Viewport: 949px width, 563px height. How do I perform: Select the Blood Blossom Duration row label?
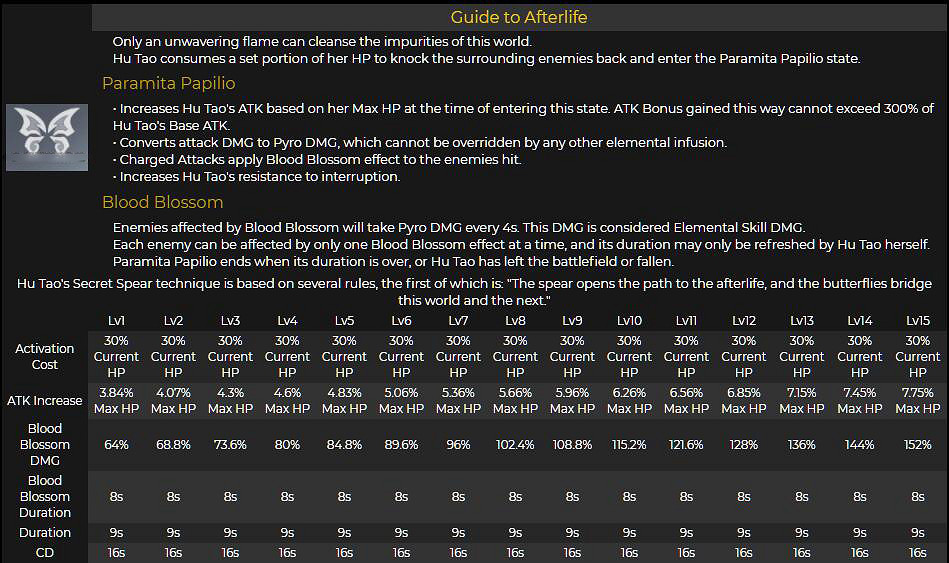point(45,496)
